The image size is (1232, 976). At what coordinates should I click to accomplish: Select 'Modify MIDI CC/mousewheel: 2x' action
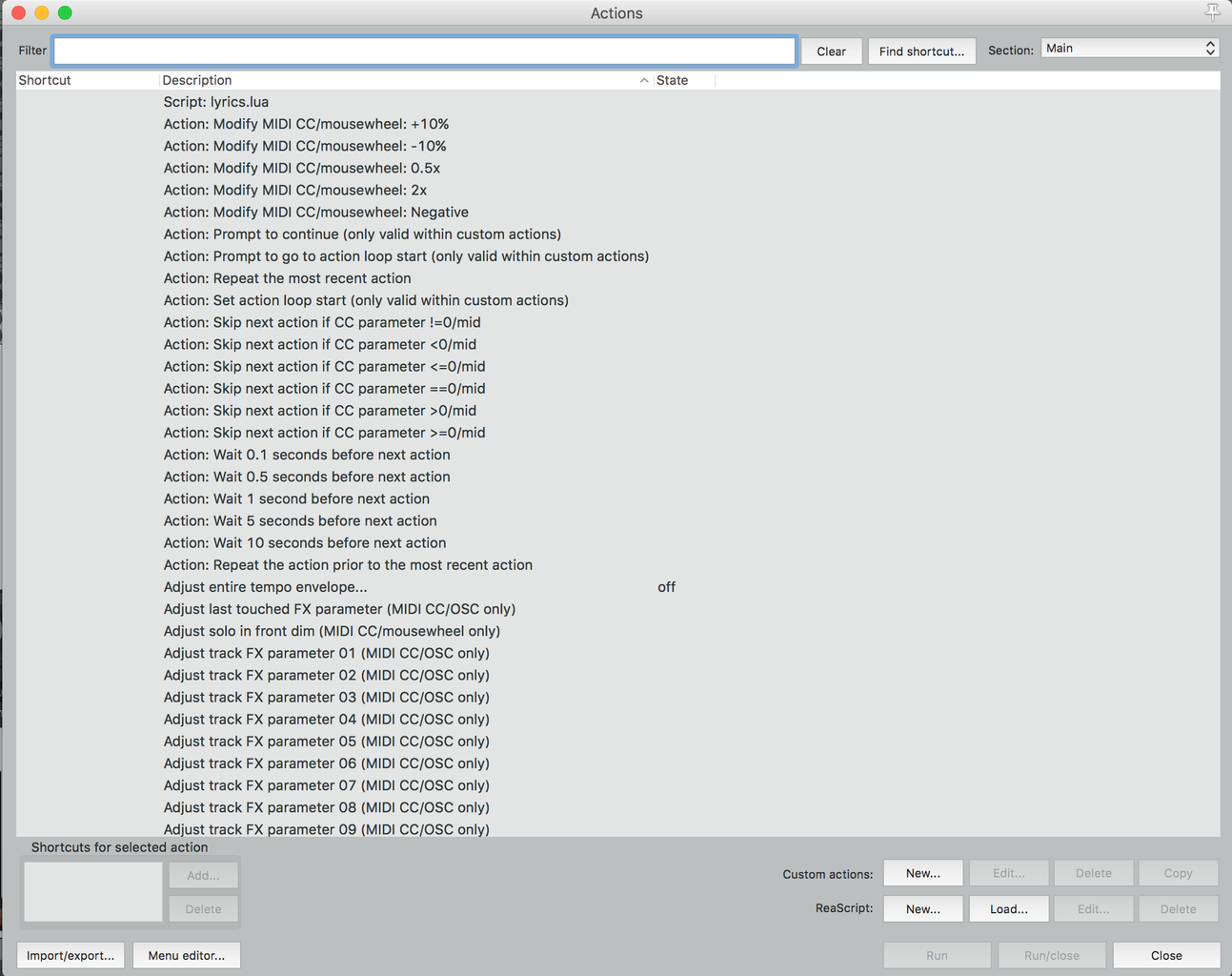click(x=617, y=190)
